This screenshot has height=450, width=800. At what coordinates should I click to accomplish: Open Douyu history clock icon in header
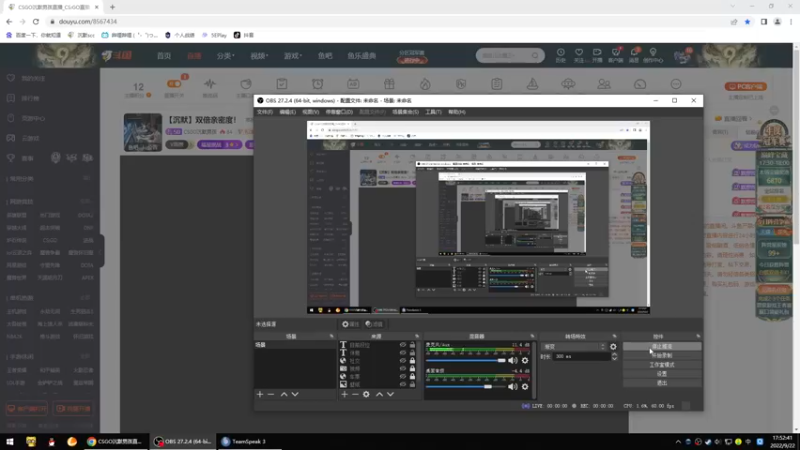click(560, 55)
